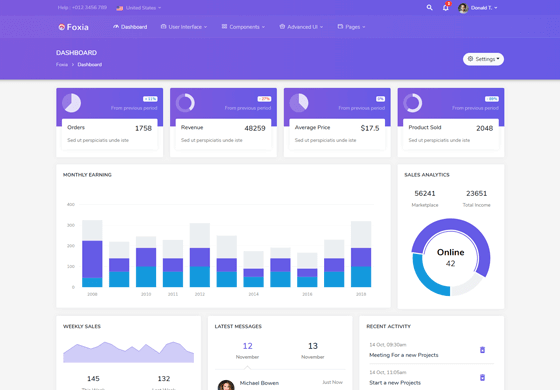Viewport: 560px width, 390px height.
Task: Click the Components grid icon
Action: pyautogui.click(x=224, y=27)
